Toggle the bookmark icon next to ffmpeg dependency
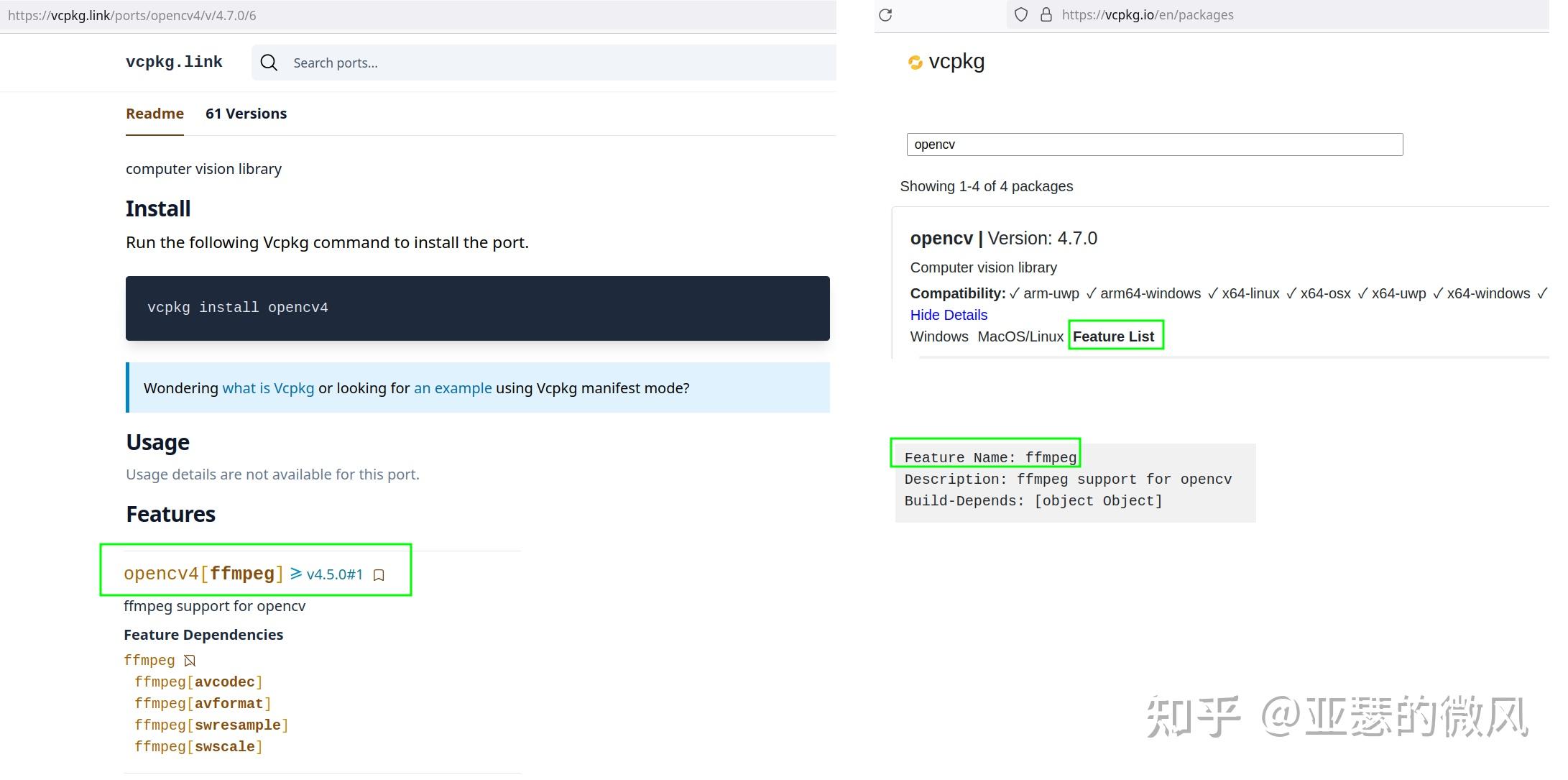1568x780 pixels. pyautogui.click(x=190, y=661)
